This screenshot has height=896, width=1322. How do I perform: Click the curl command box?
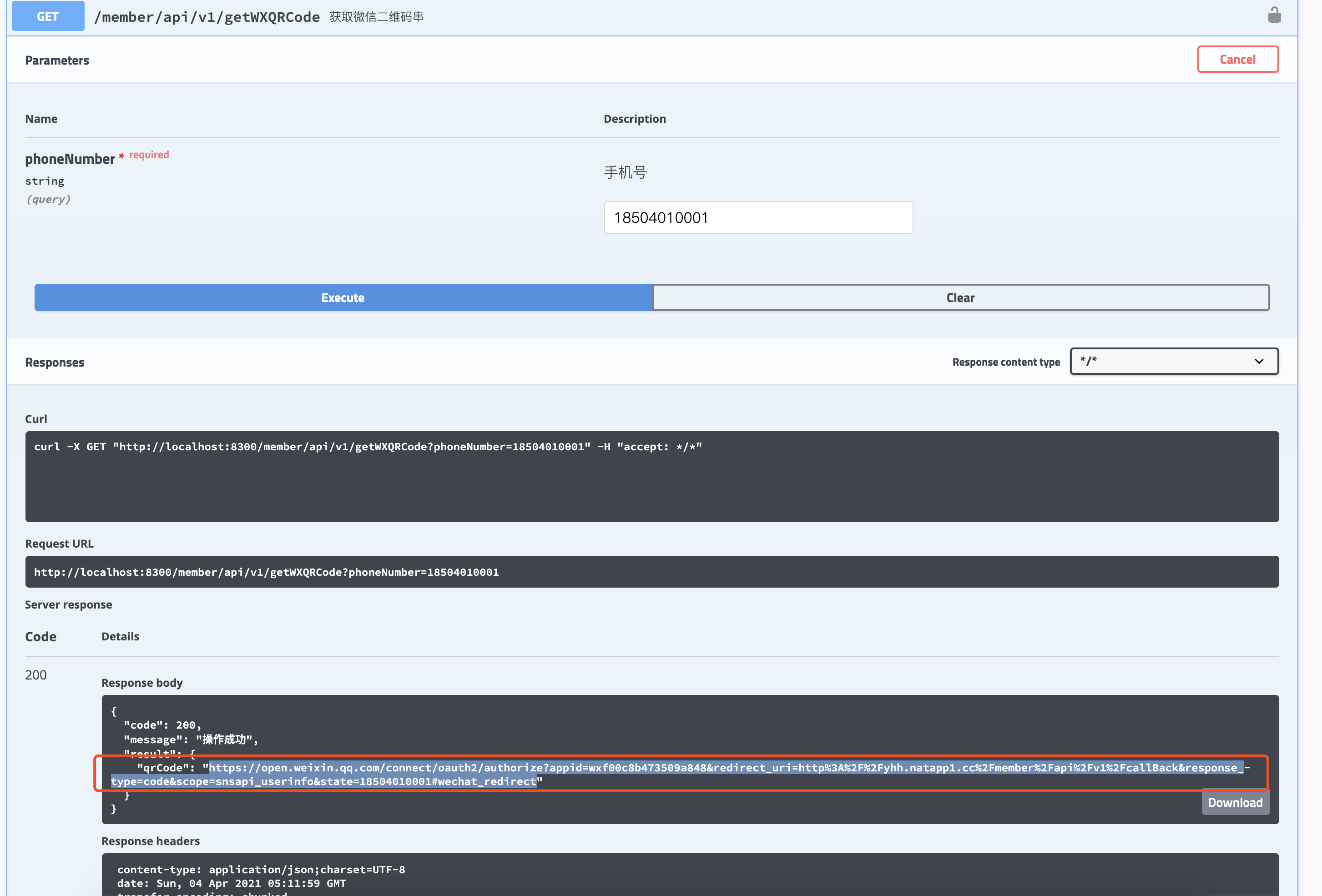pos(651,476)
